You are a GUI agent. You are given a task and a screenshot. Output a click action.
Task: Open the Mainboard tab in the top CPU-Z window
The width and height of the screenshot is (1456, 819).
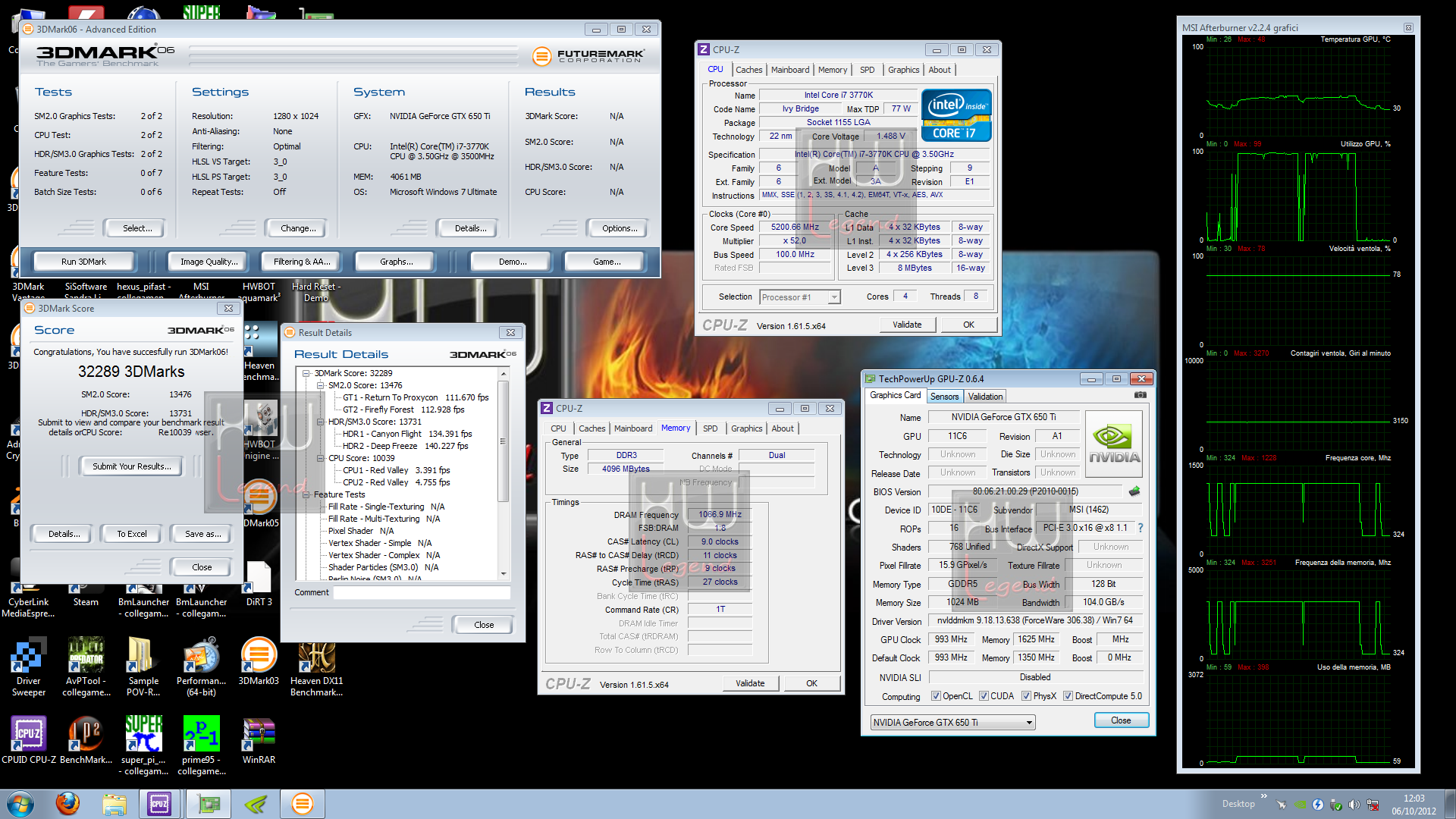pos(790,70)
